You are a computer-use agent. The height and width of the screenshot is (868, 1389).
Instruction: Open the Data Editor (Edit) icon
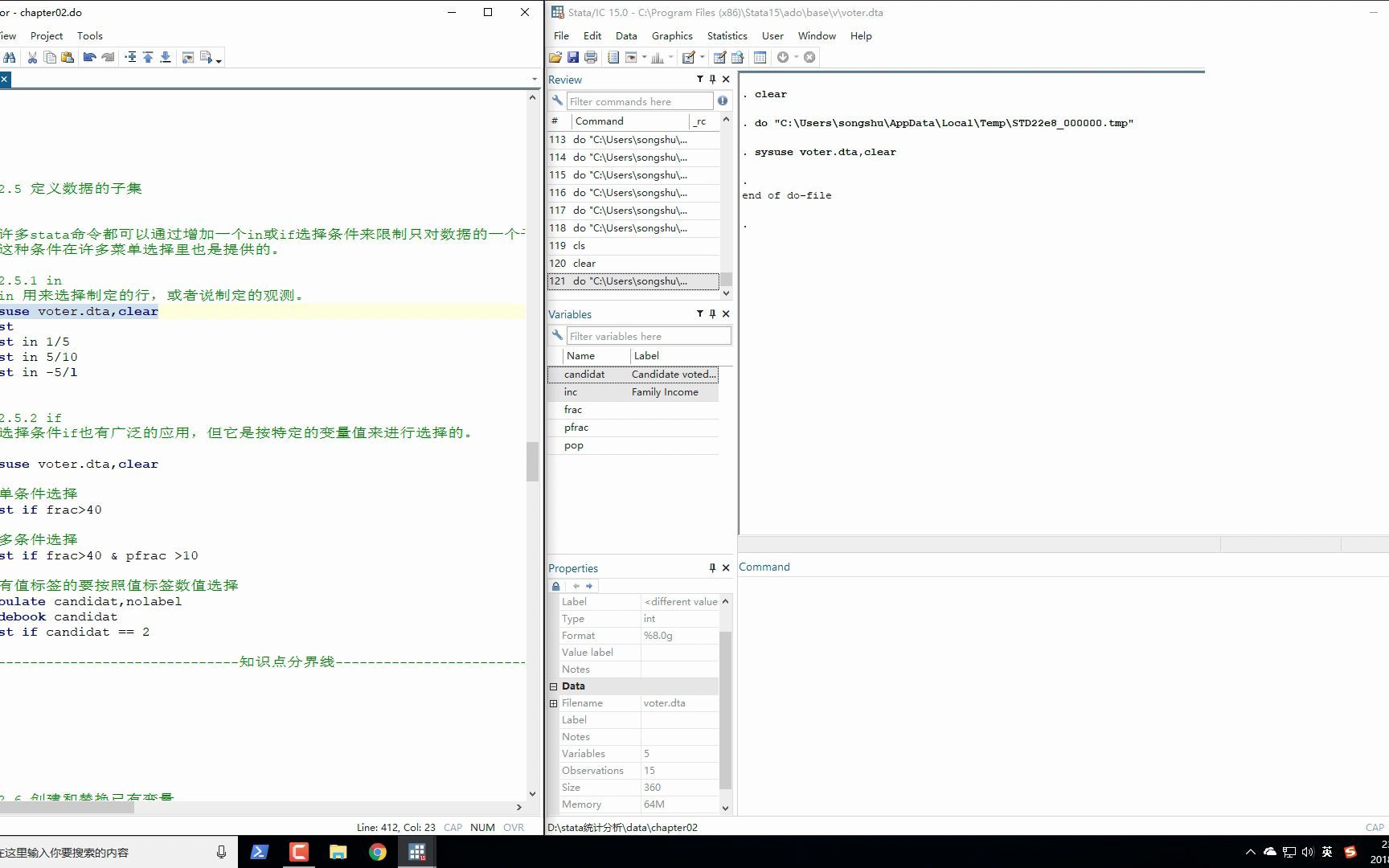pyautogui.click(x=719, y=57)
